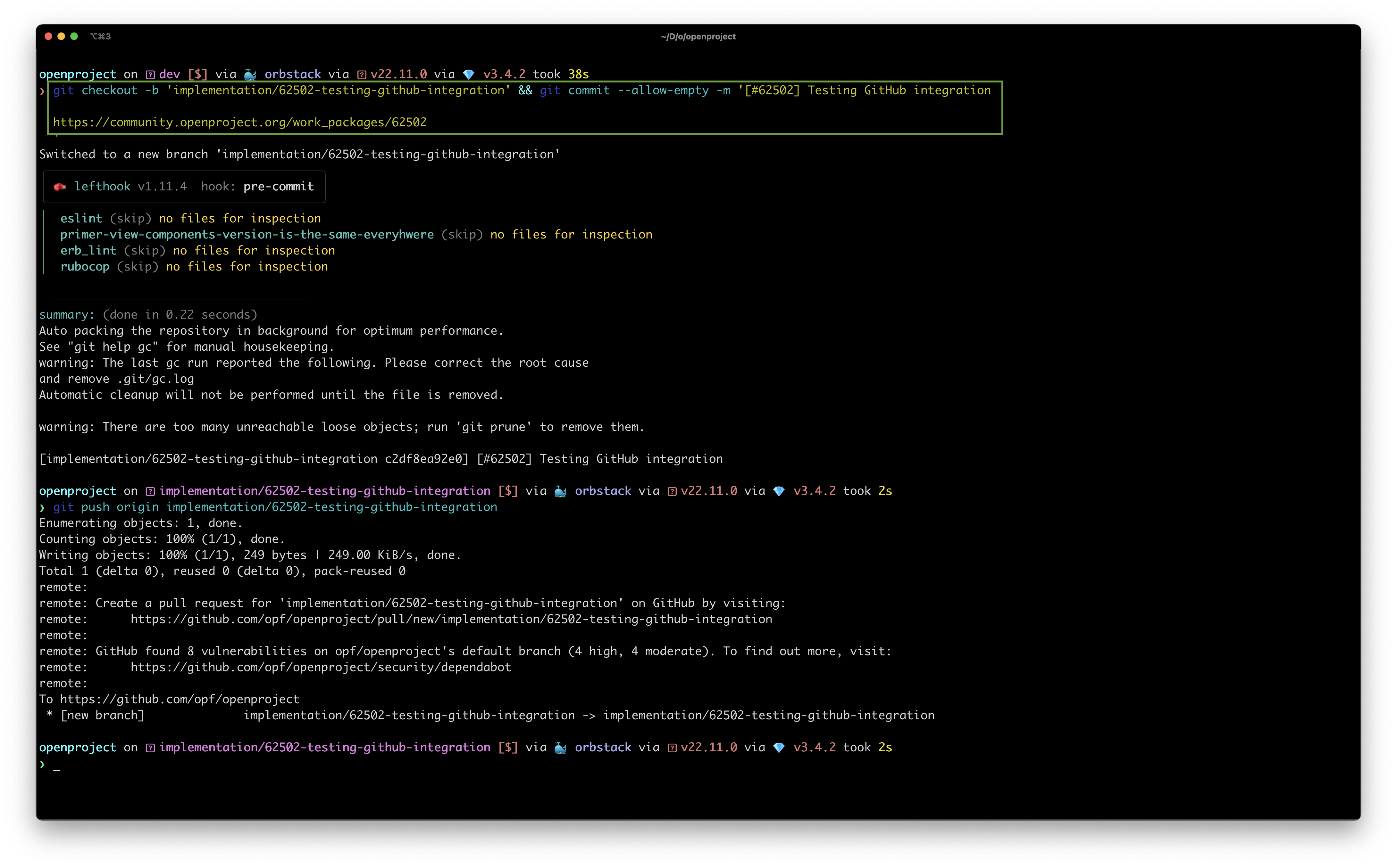Click the ~/D/o/openproject window title
Viewport: 1397px width, 868px height.
click(x=698, y=36)
